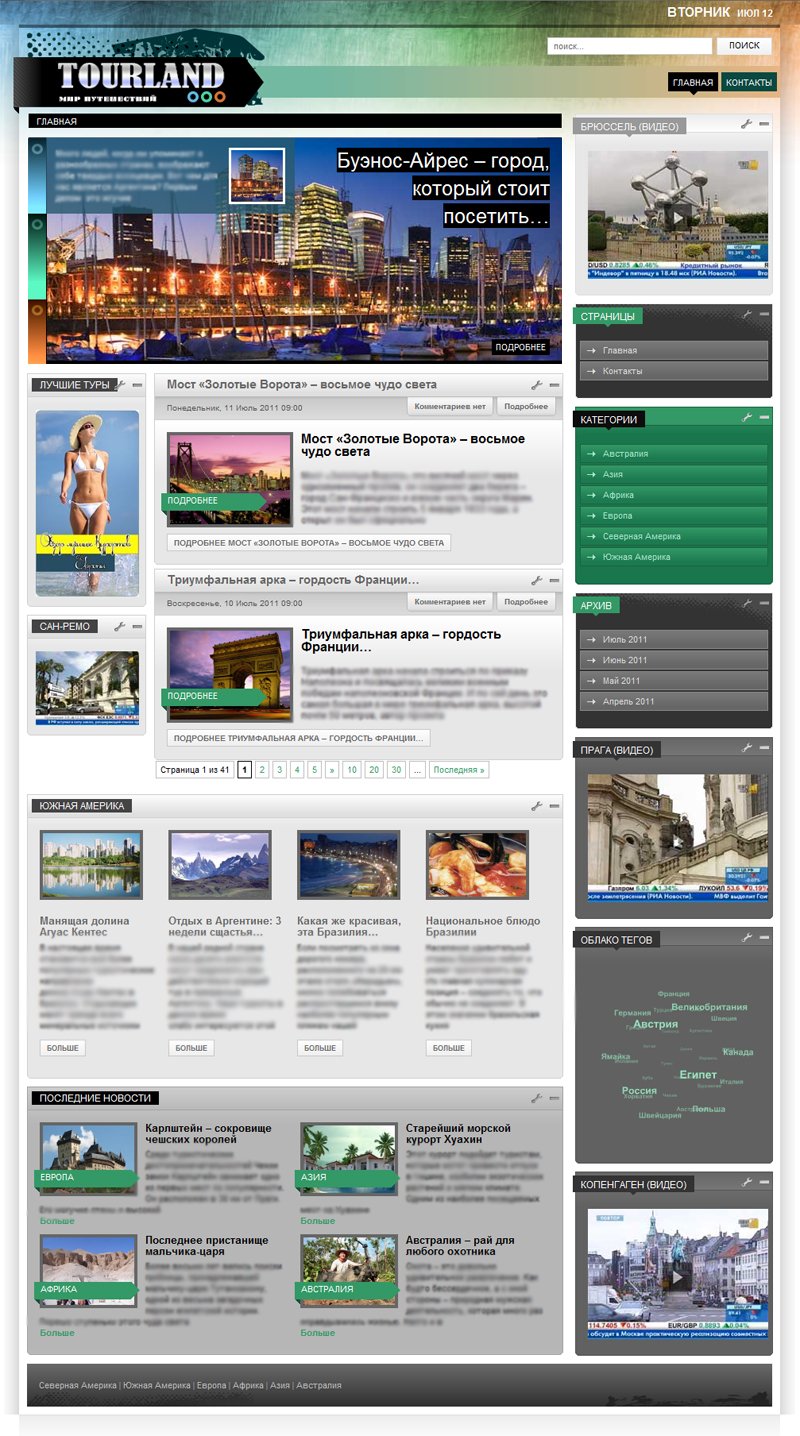The height and width of the screenshot is (1436, 800).
Task: Click the wrench icon on Лучшие туры widget
Action: 120,384
